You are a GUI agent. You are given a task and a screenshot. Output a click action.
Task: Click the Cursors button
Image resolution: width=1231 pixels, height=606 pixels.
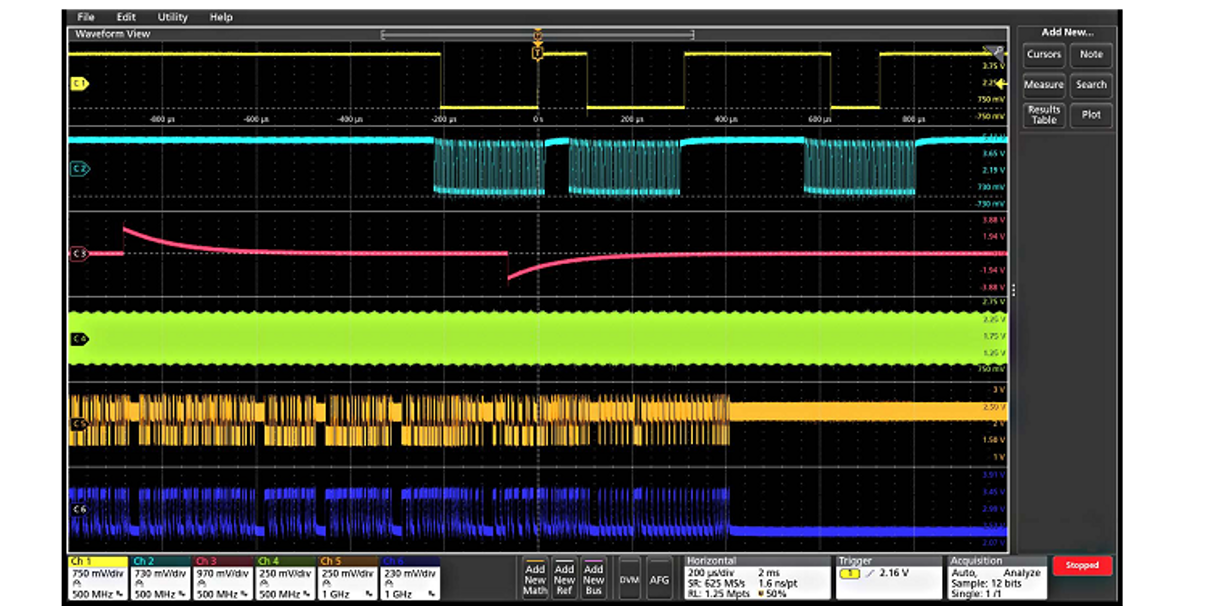tap(1044, 55)
